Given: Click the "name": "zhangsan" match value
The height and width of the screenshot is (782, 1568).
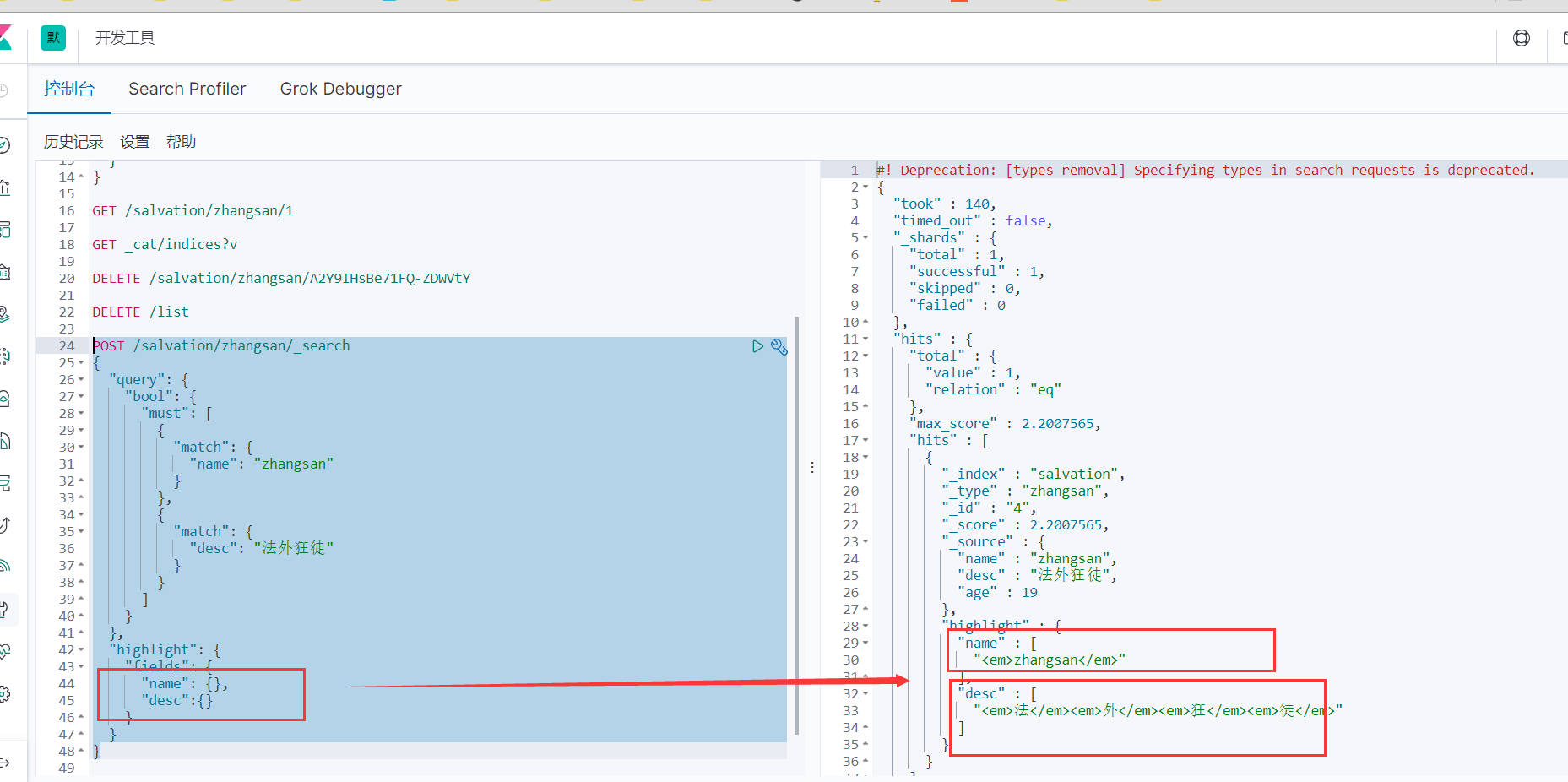Looking at the screenshot, I should (x=262, y=464).
